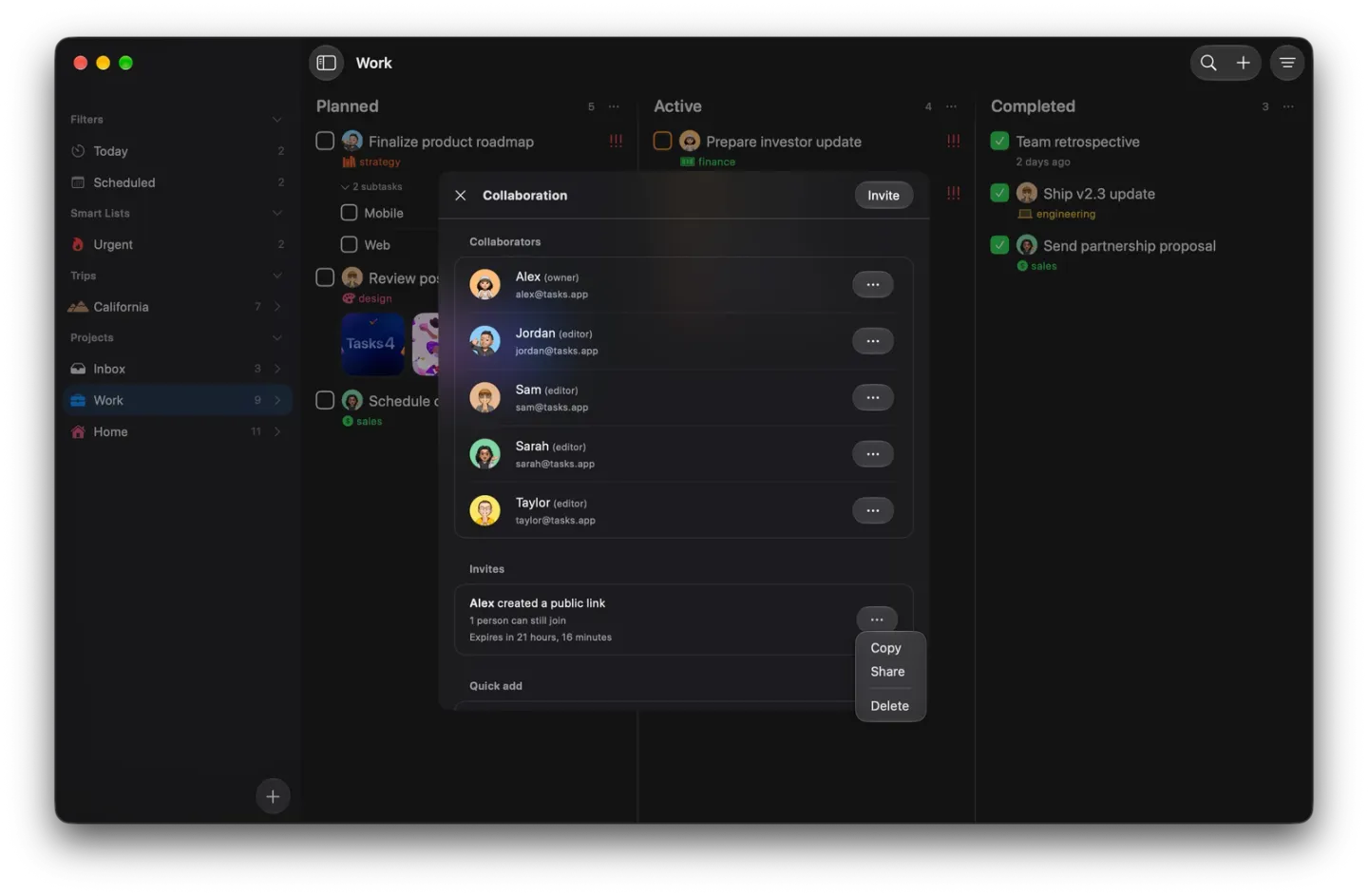The height and width of the screenshot is (896, 1368).
Task: Check the Web subtask
Action: (x=349, y=244)
